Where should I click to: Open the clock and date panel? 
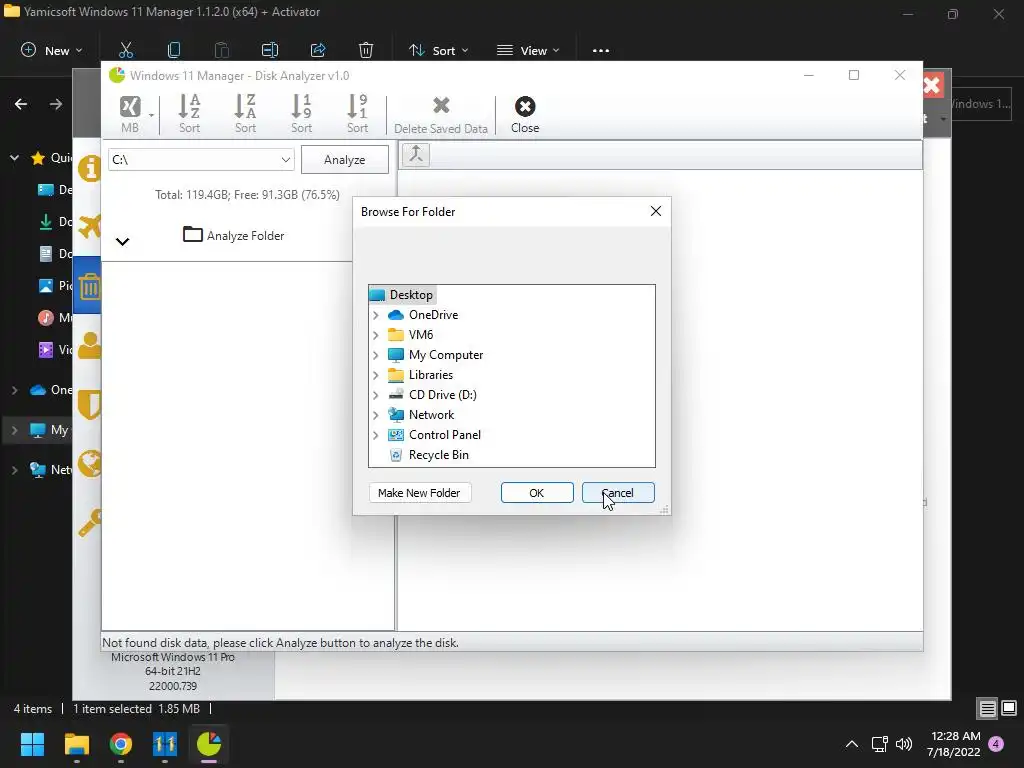click(953, 744)
